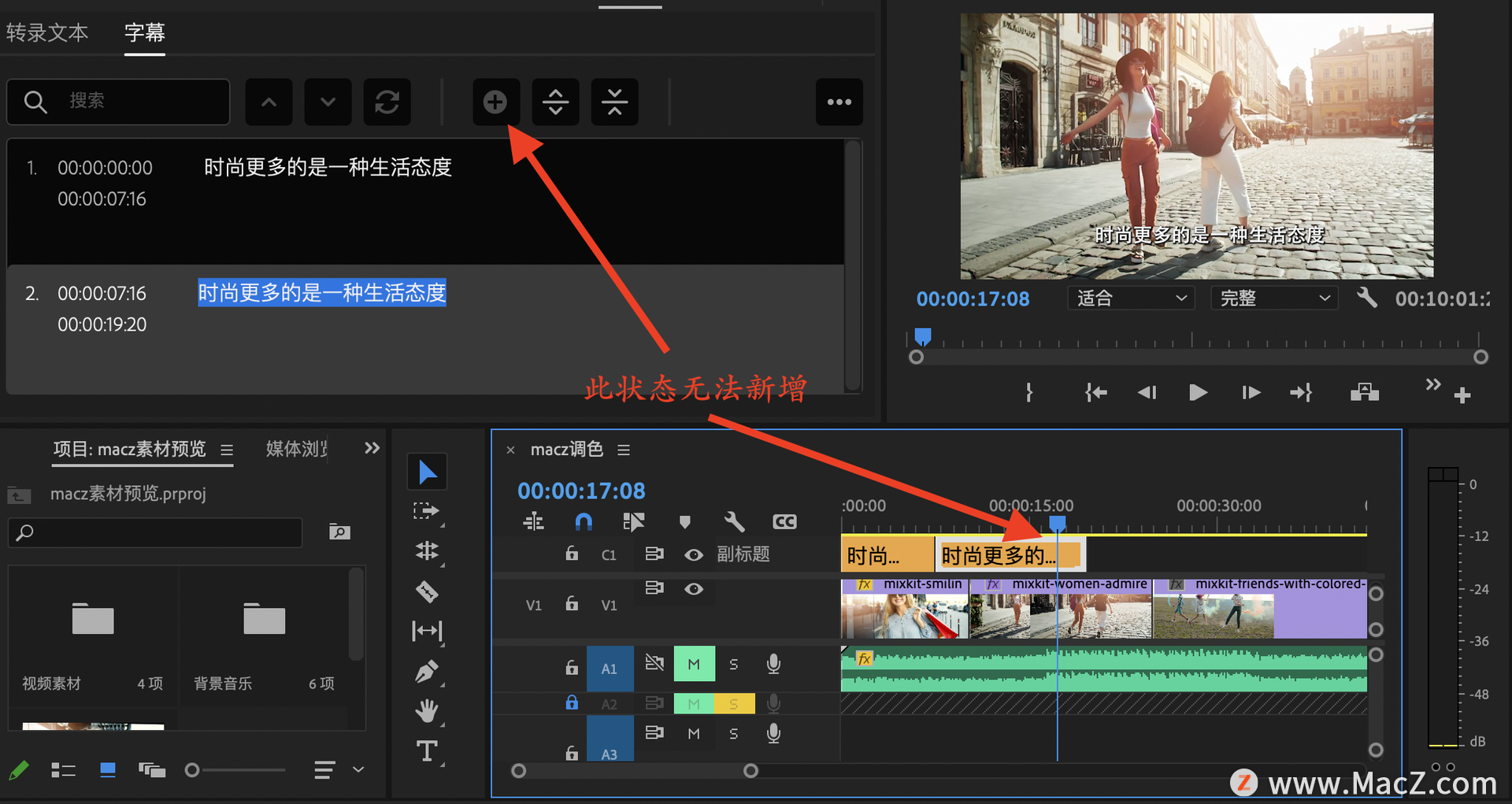Select the Slip tool
1512x804 pixels.
pos(427,631)
